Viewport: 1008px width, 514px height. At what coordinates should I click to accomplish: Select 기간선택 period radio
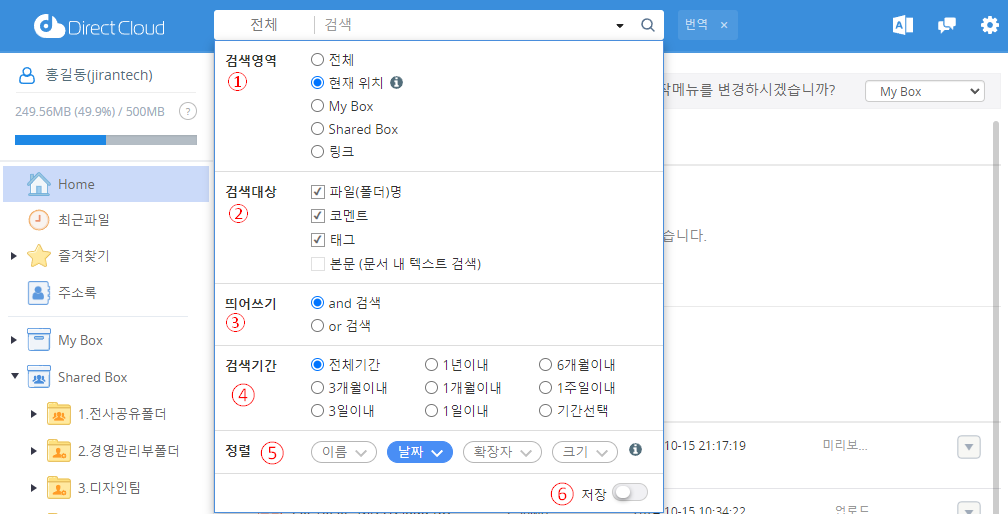point(545,410)
